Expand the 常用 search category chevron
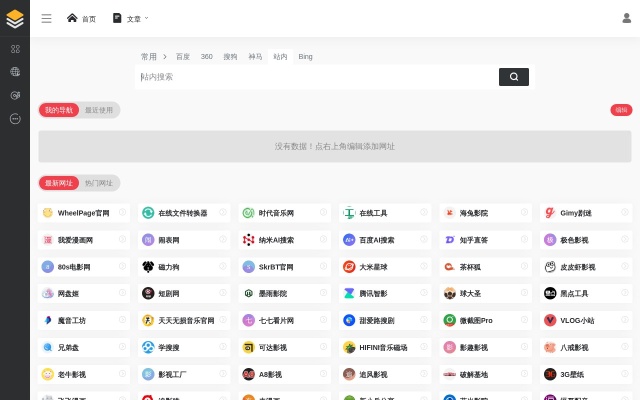Image resolution: width=640 pixels, height=400 pixels. (x=165, y=57)
